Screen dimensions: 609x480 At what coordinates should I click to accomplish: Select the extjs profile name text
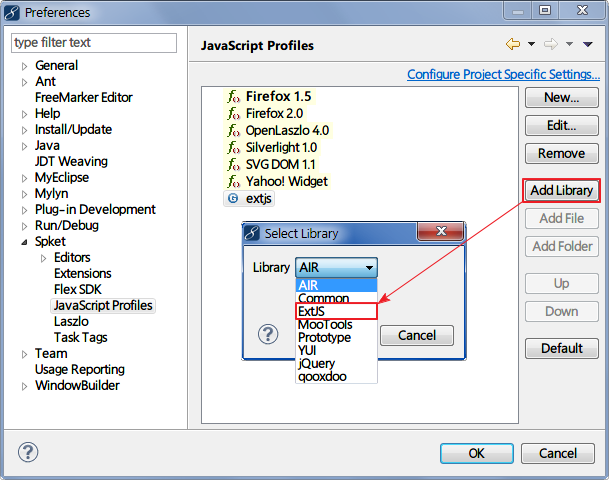pos(259,198)
